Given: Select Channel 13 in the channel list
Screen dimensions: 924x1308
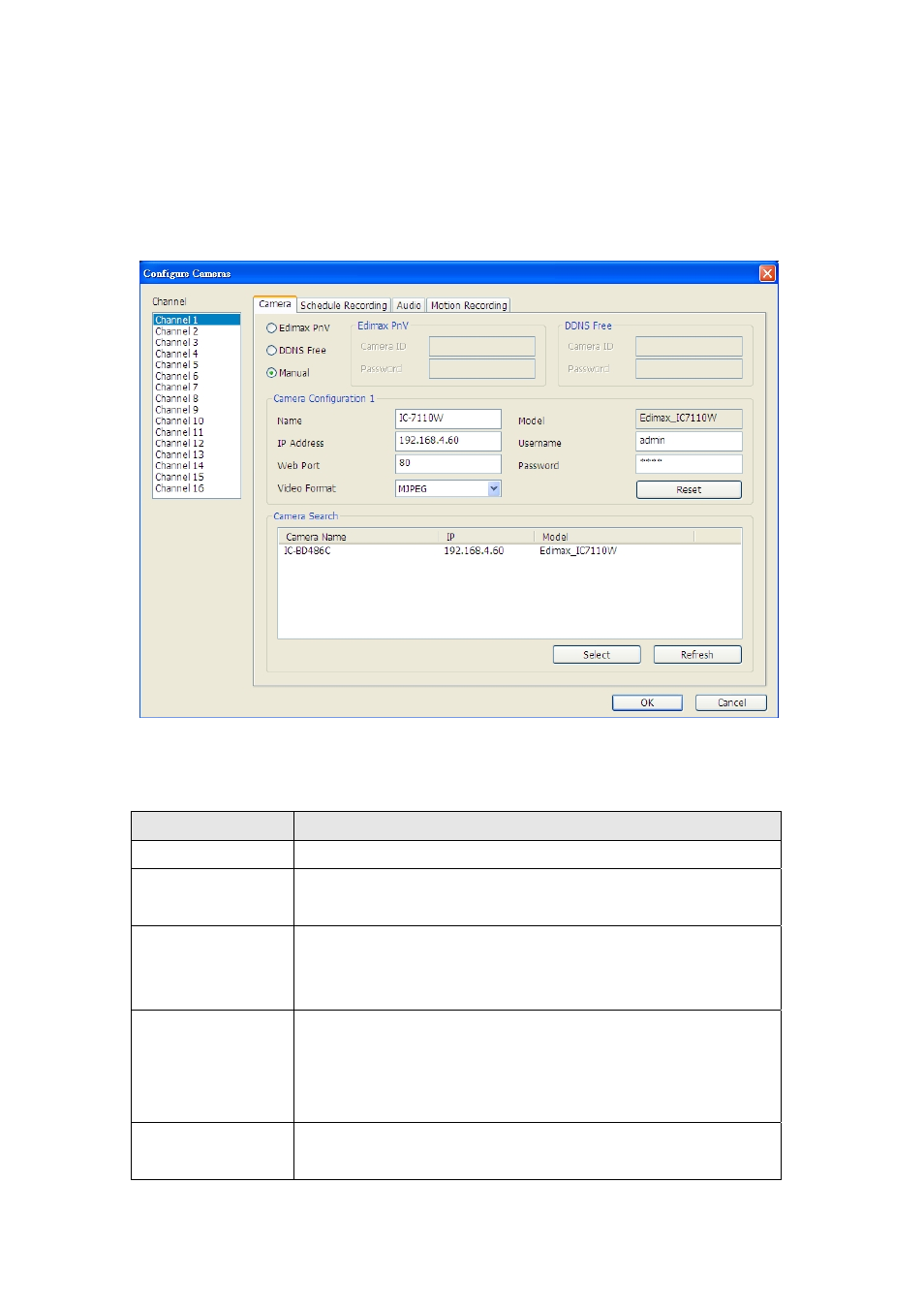Looking at the screenshot, I should [197, 454].
